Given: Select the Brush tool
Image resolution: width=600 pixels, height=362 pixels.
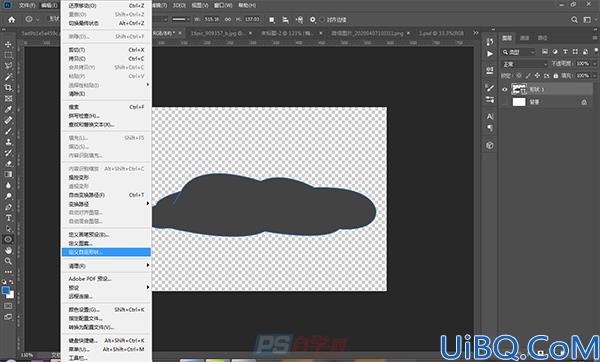Looking at the screenshot, I should (8, 131).
